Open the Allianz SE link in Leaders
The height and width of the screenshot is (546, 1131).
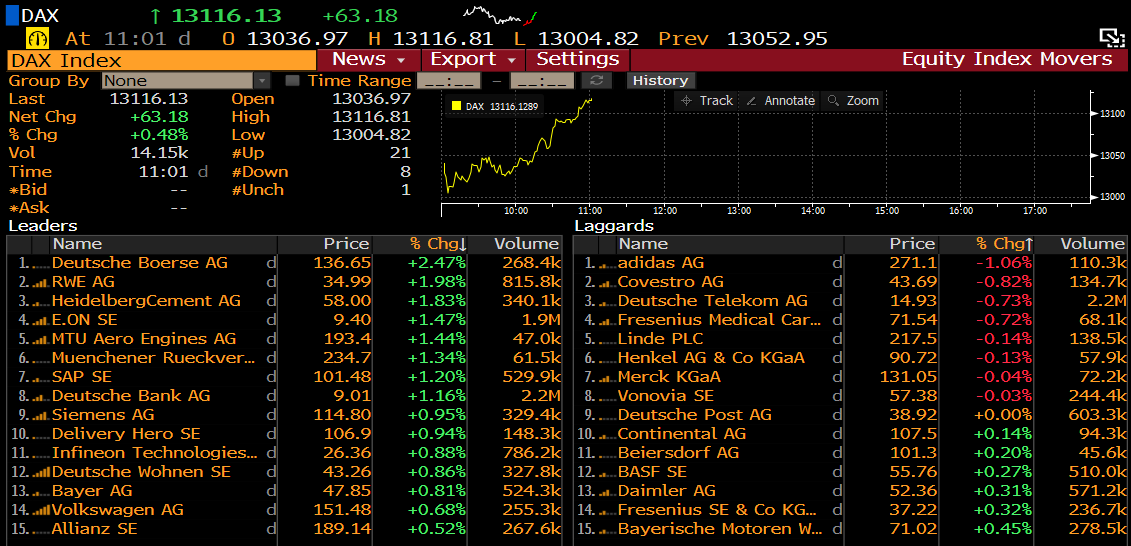[94, 529]
